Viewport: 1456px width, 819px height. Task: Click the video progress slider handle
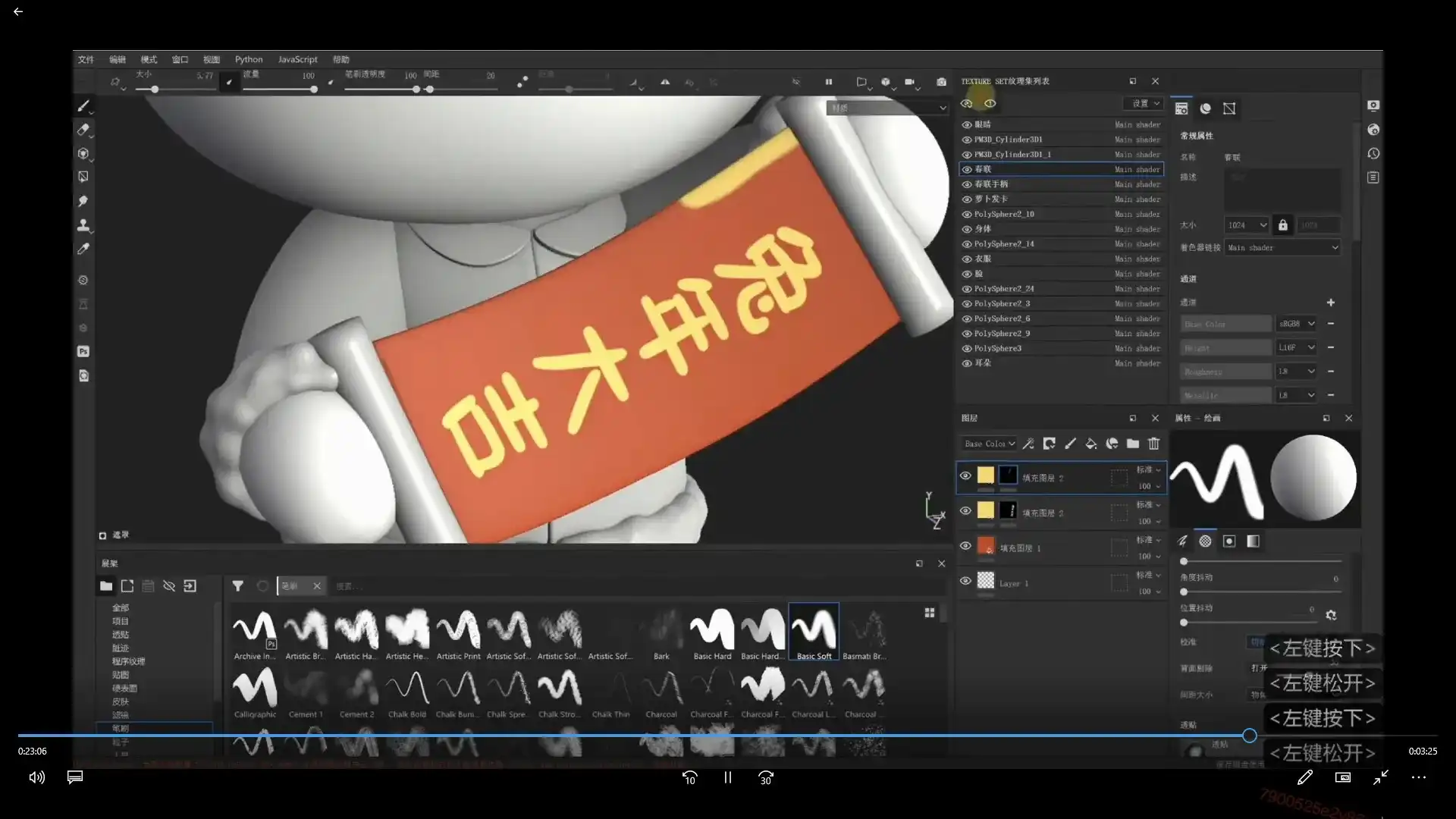click(x=1250, y=735)
